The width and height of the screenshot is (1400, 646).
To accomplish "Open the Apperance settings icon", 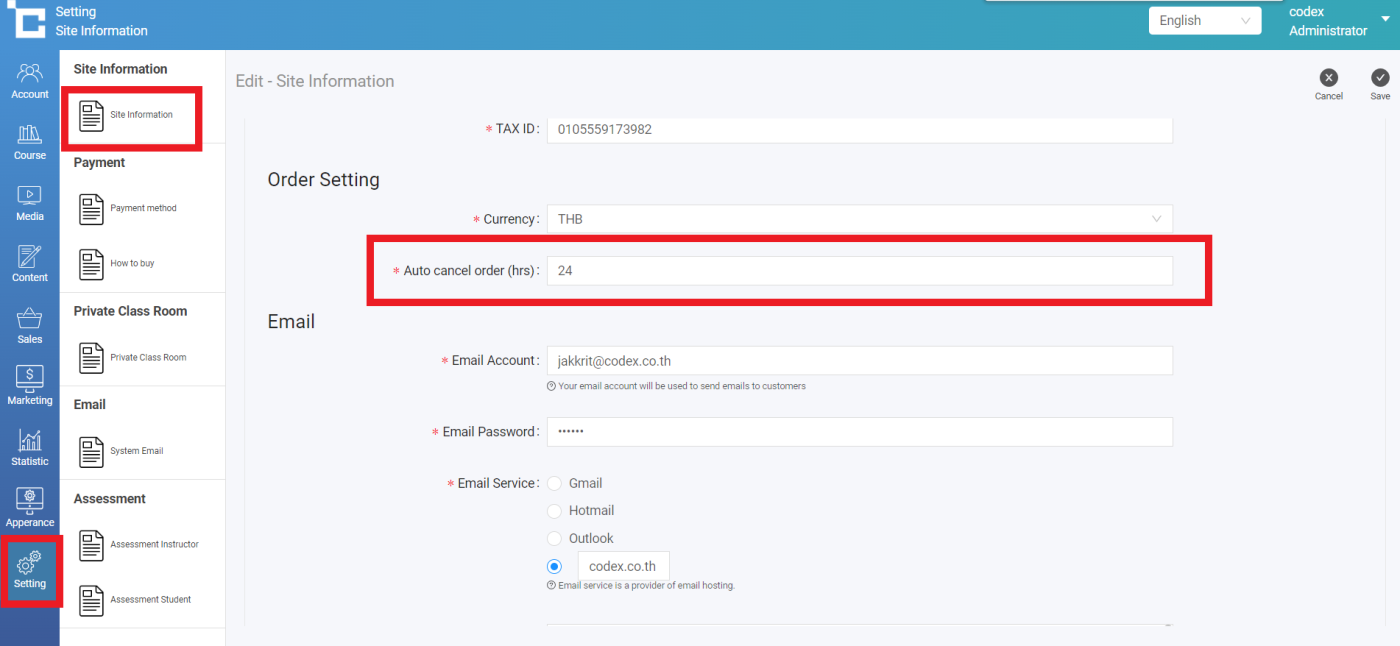I will tap(30, 508).
